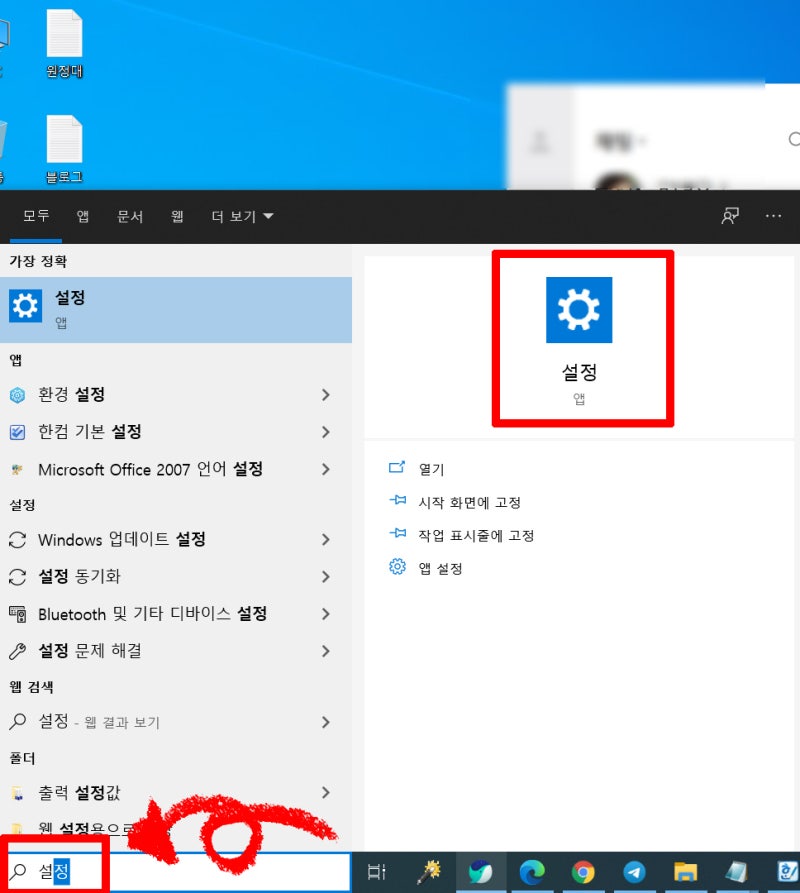Click the large 설정 gear tile in preview pane
The width and height of the screenshot is (800, 893).
point(579,310)
